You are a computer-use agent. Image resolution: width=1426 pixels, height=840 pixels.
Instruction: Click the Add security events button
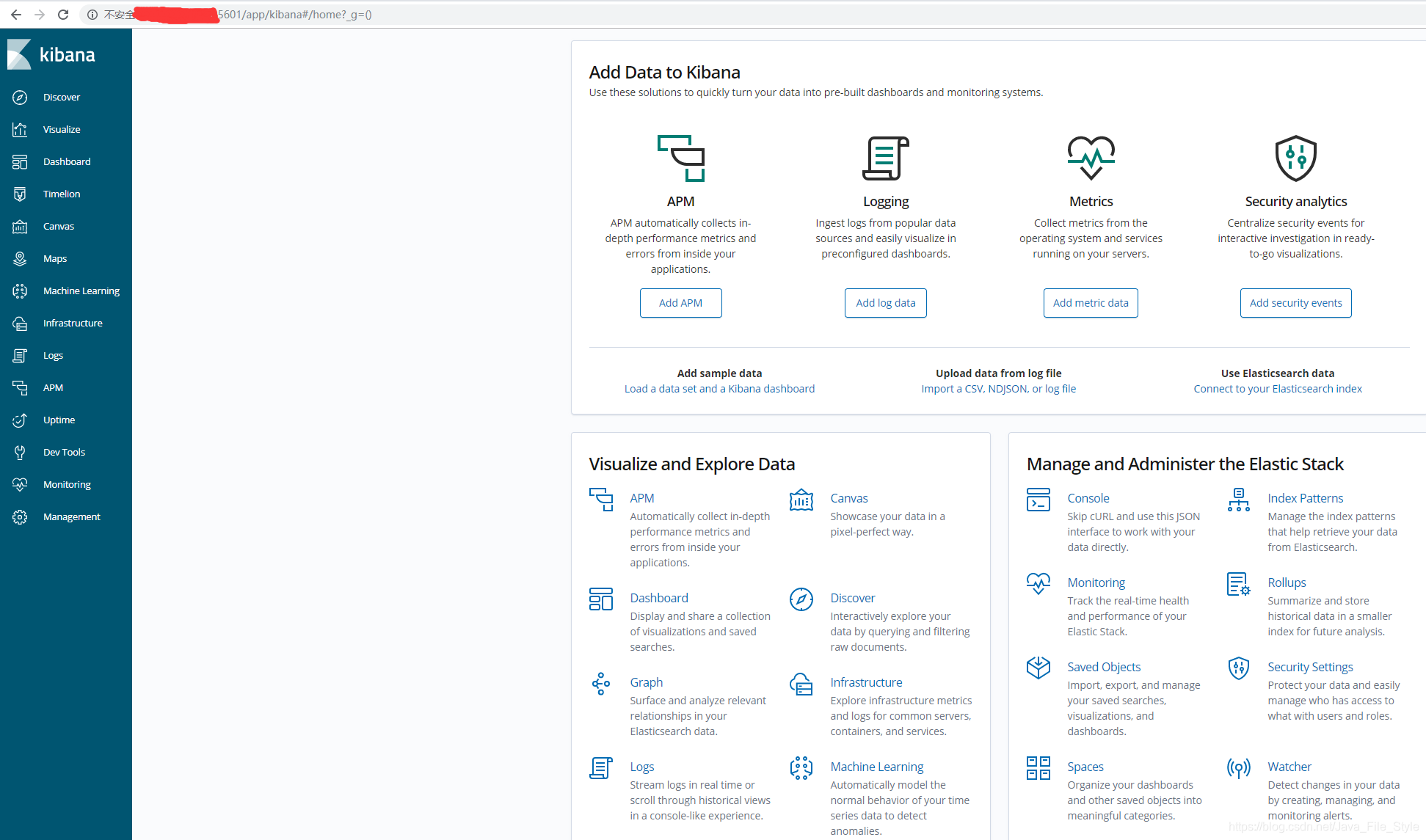click(1296, 303)
